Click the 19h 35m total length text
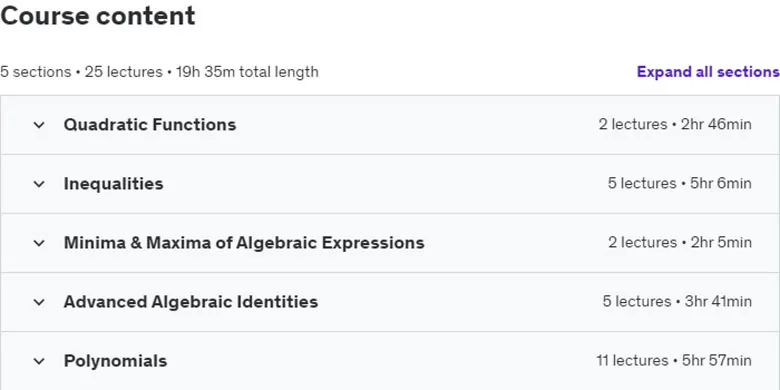 pos(247,72)
